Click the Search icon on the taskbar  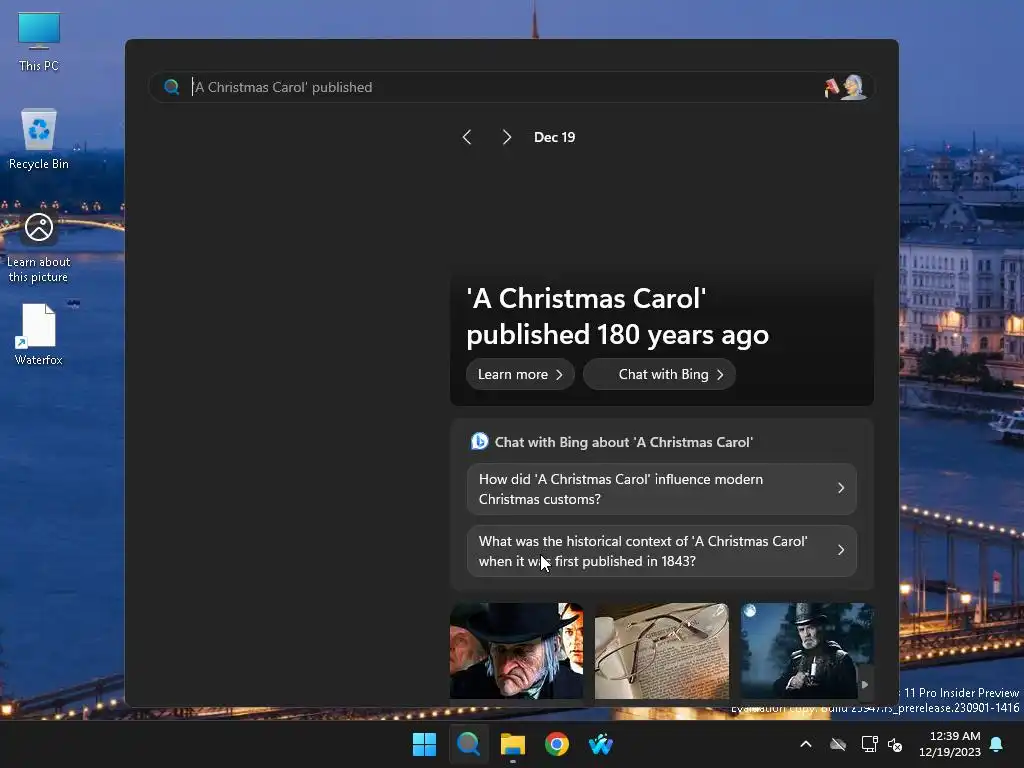pos(468,744)
